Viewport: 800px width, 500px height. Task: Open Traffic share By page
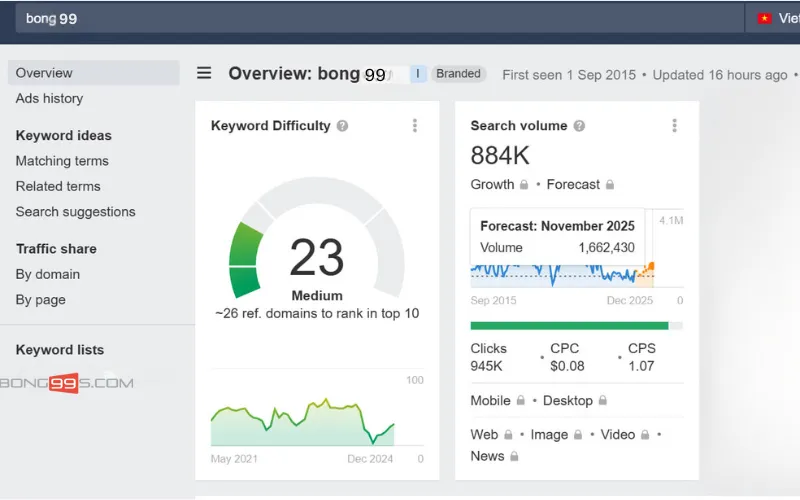40,300
